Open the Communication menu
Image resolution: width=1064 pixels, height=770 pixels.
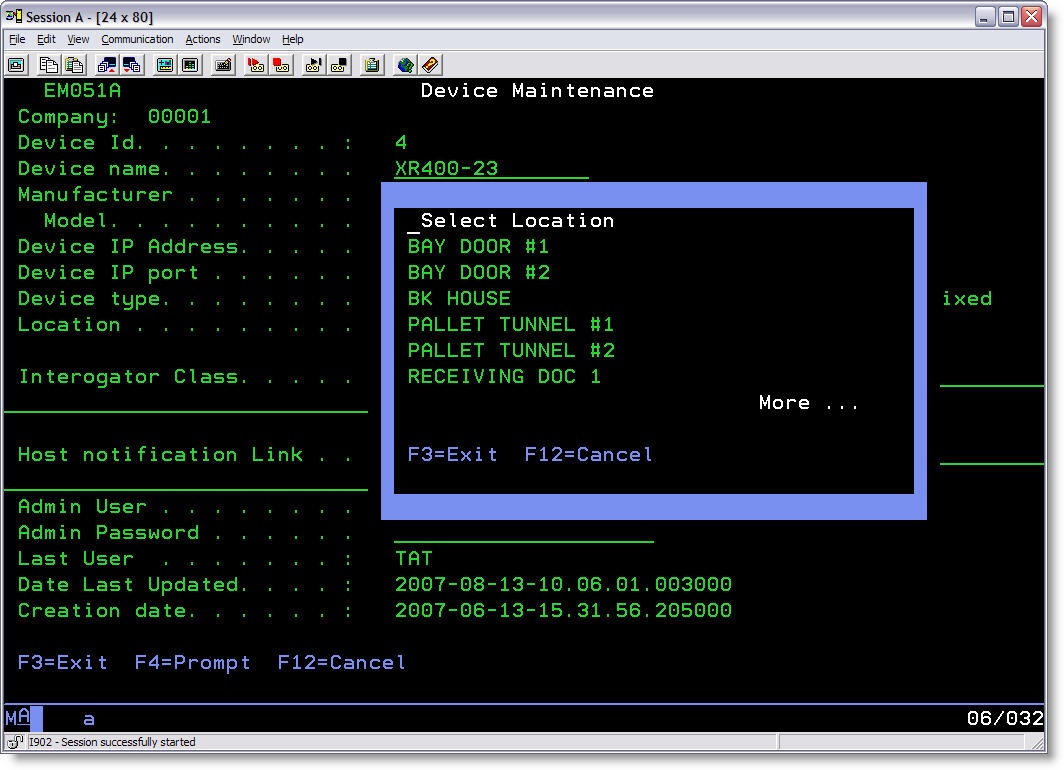tap(137, 39)
